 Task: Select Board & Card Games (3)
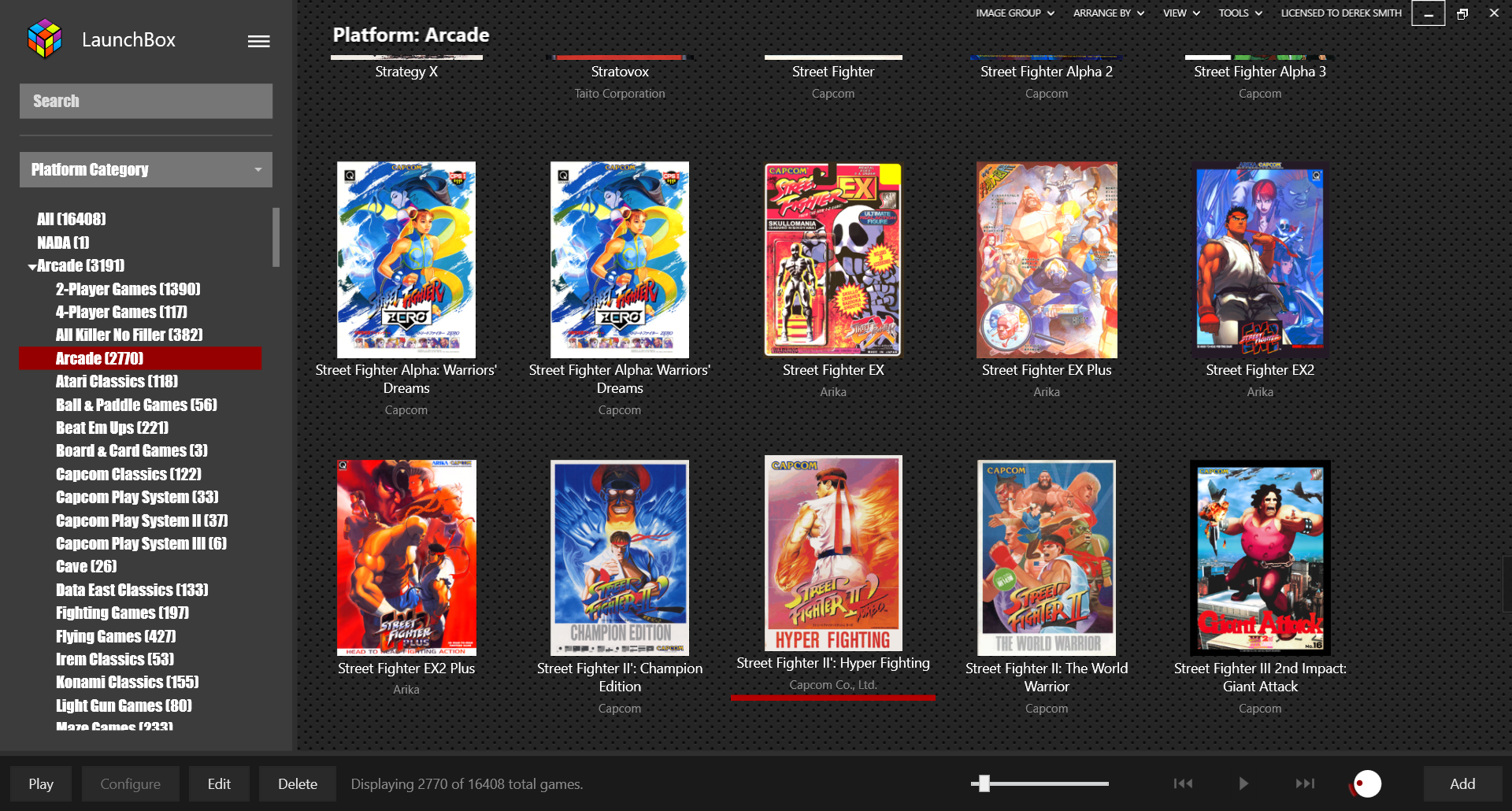click(132, 450)
